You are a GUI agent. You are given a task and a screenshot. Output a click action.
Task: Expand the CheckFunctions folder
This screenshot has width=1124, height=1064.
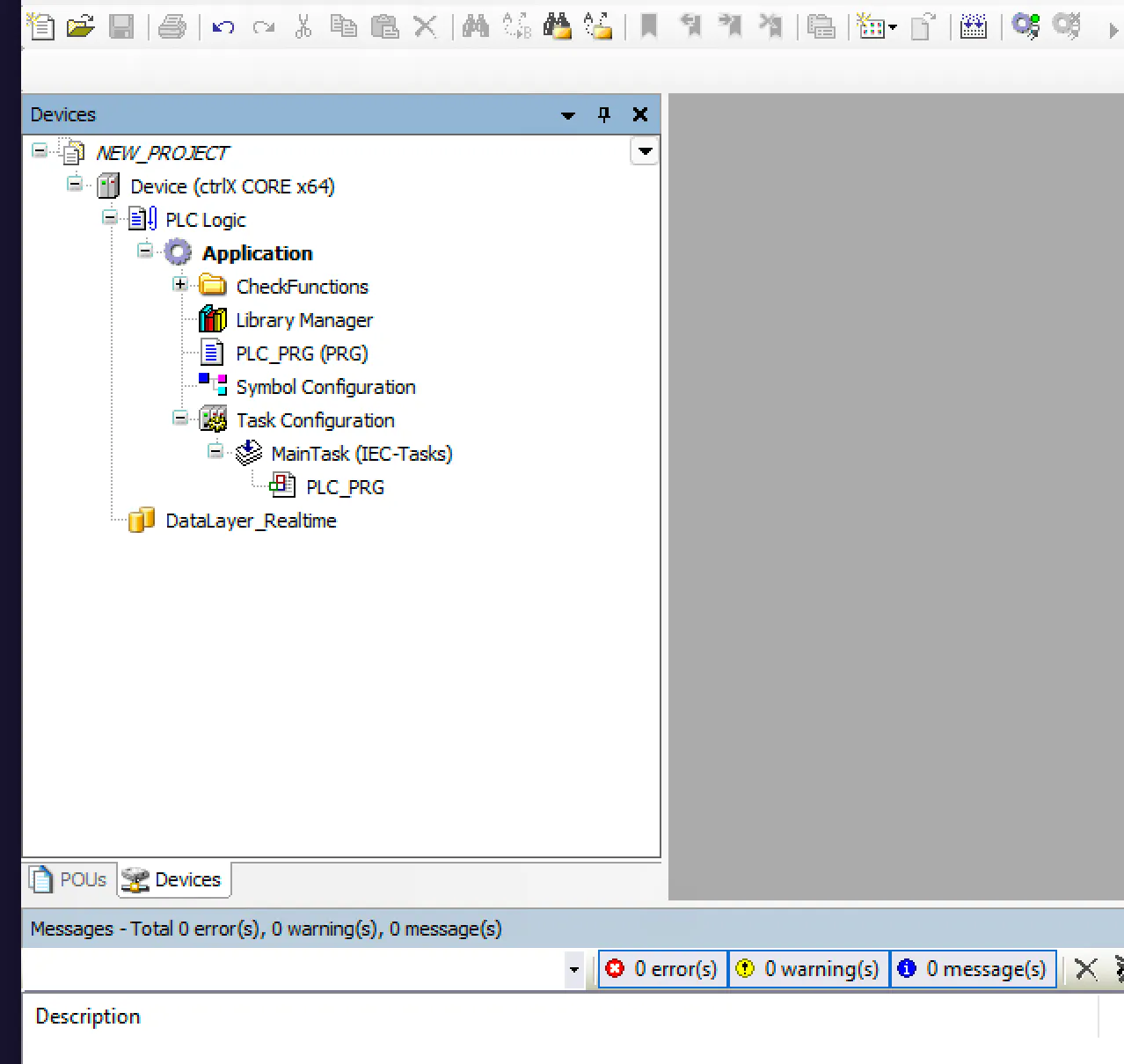pos(180,284)
